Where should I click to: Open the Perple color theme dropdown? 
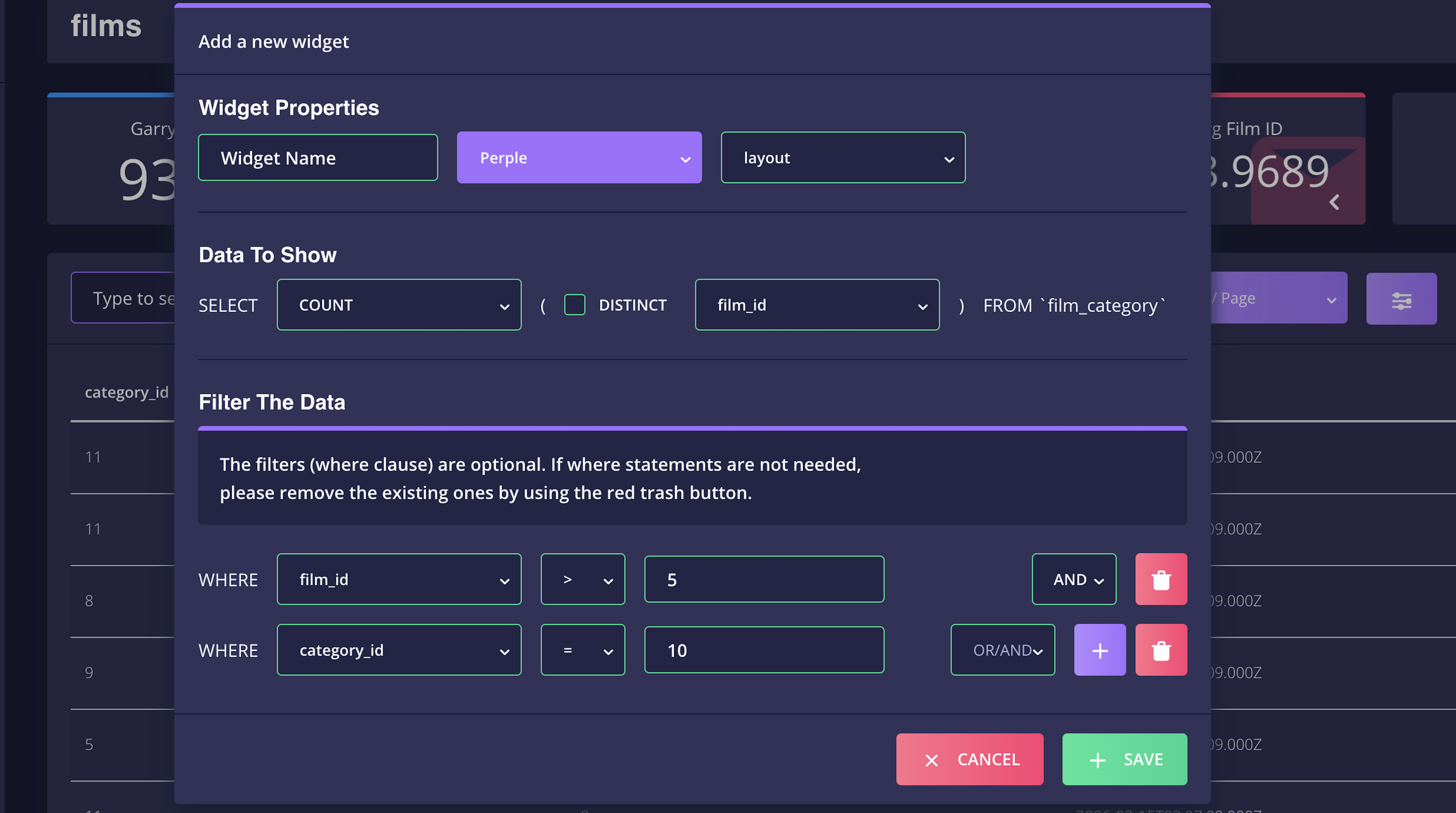point(579,158)
